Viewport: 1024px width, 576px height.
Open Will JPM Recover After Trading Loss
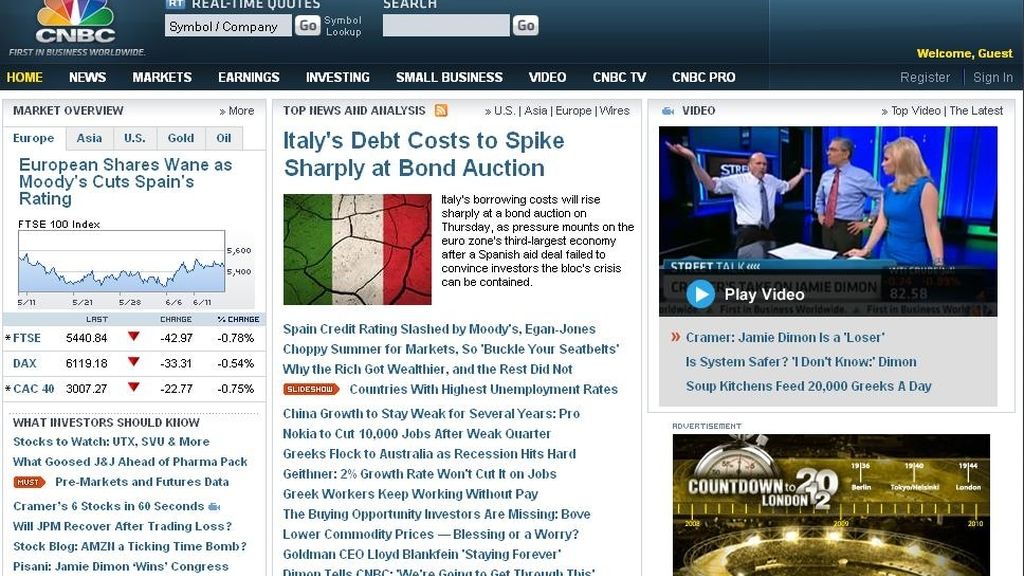click(x=122, y=526)
